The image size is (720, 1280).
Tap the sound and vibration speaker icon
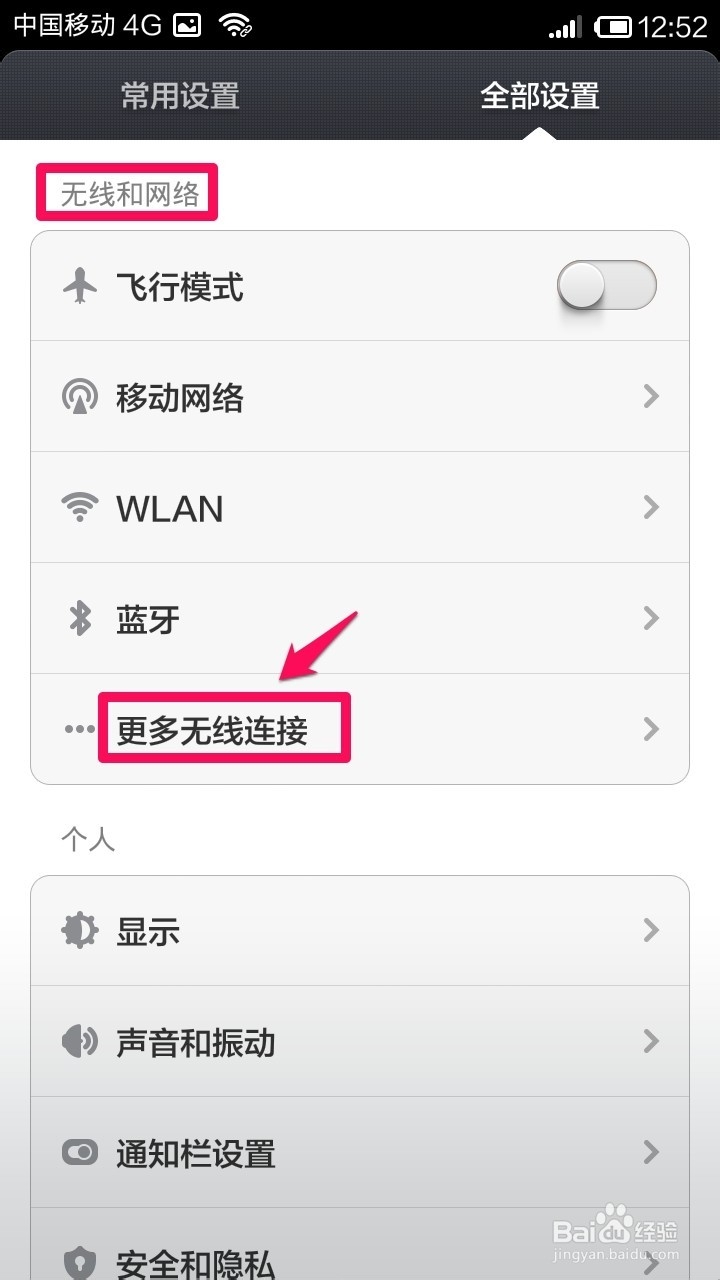(x=80, y=1042)
